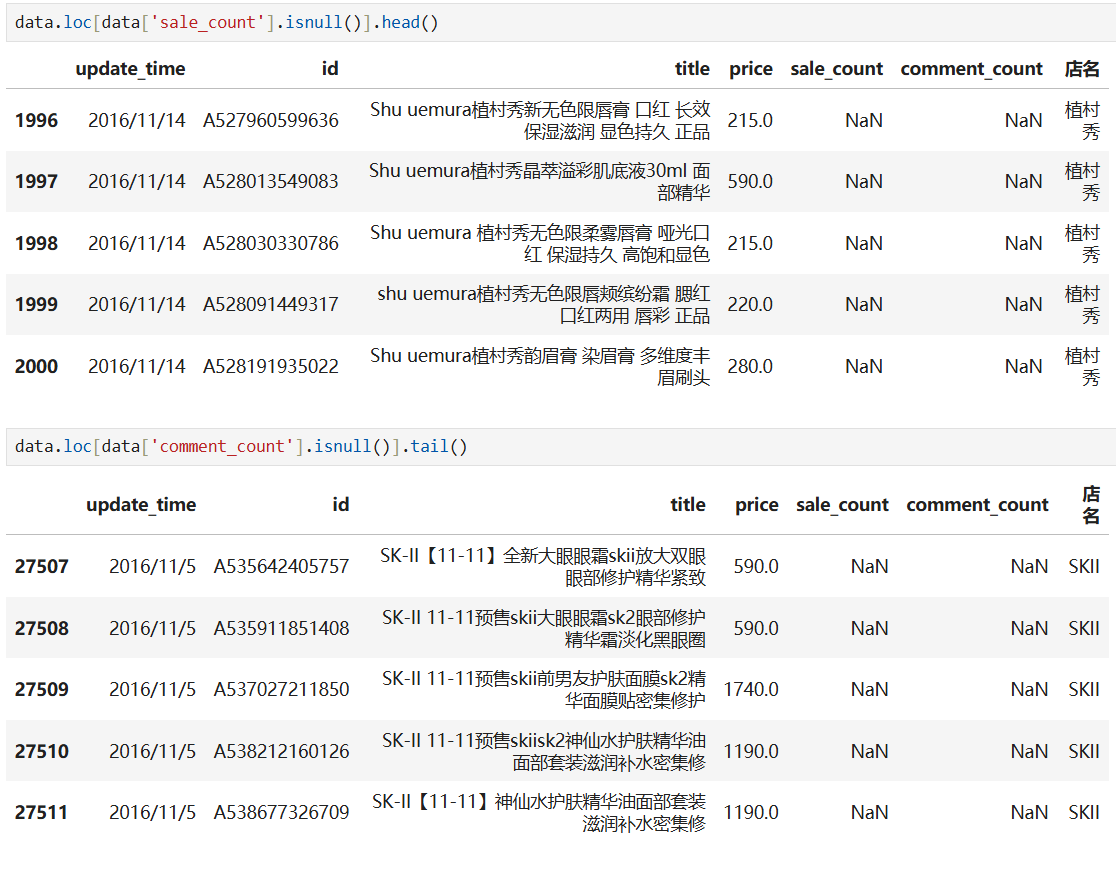Select id header in first table
The width and height of the screenshot is (1116, 873).
[330, 68]
